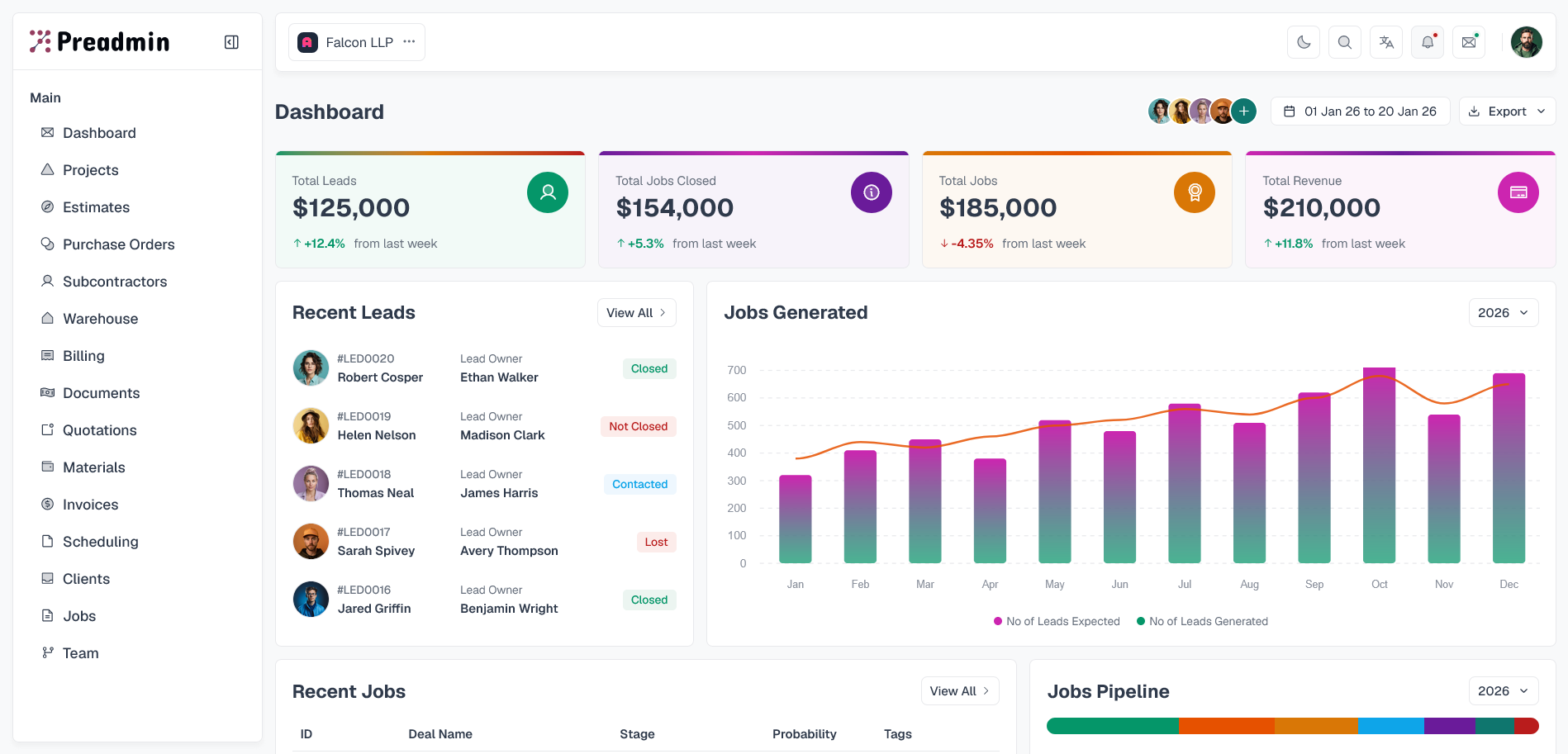Open notifications bell icon

[x=1428, y=42]
